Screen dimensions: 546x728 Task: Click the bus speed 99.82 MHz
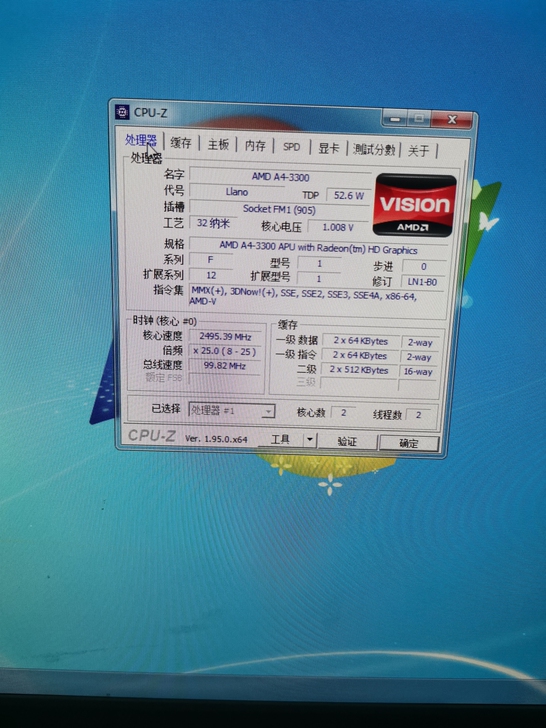coord(225,366)
